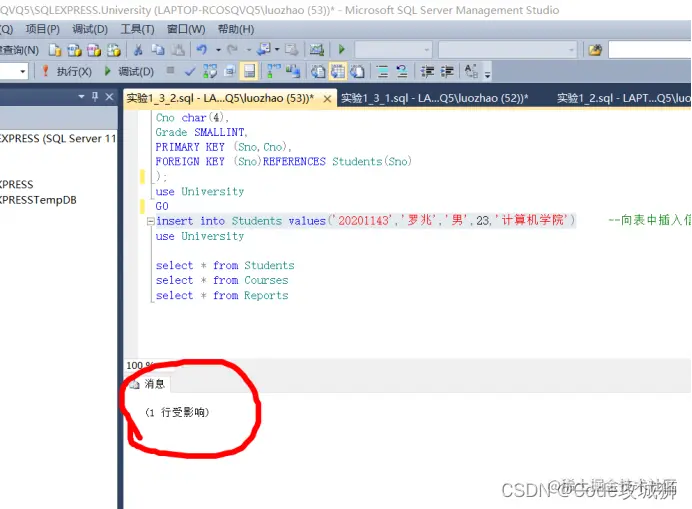Open the SQL editor toolbar options arrow
The width and height of the screenshot is (692, 509).
click(x=487, y=74)
